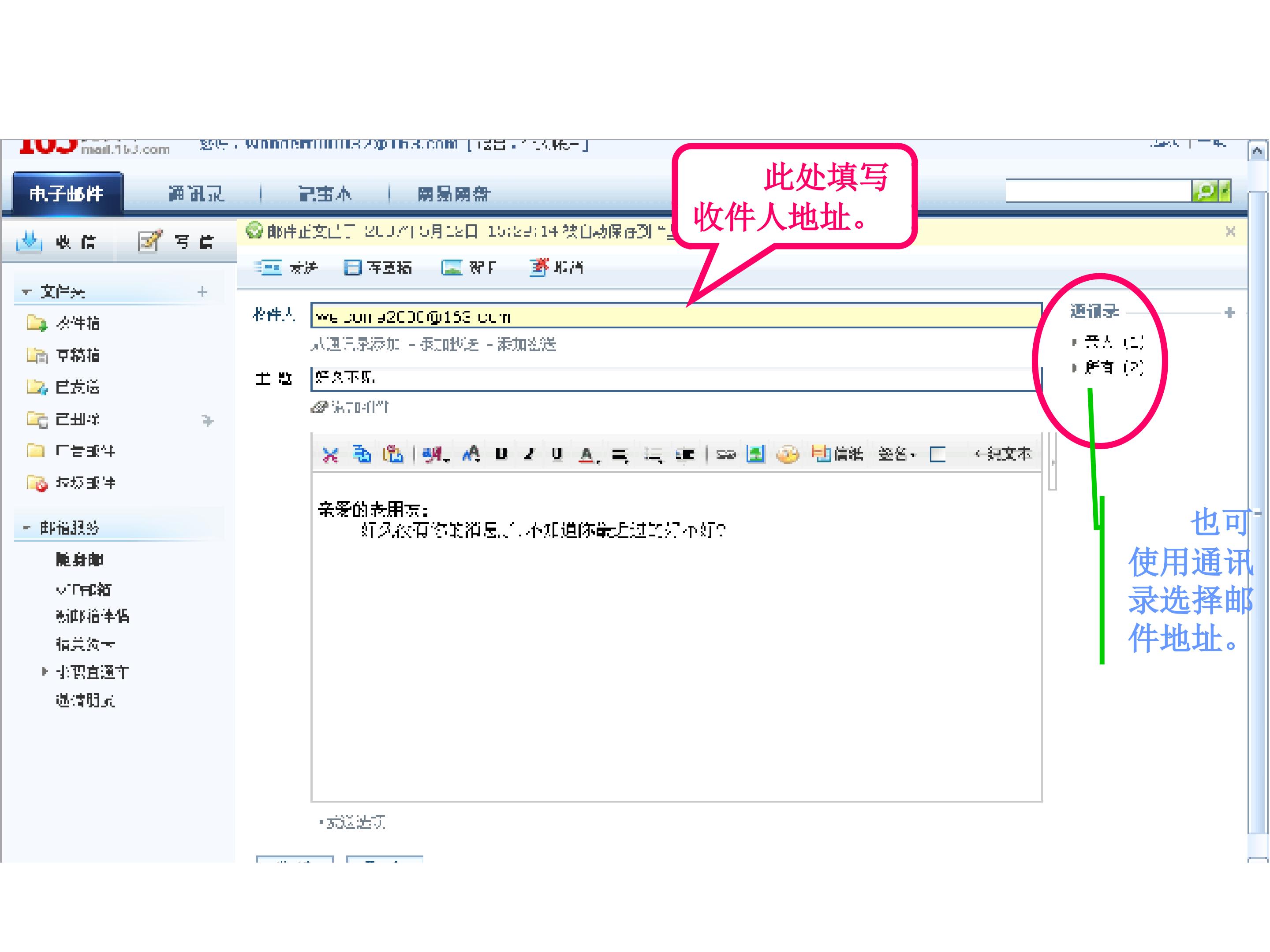Switch editor to Plain Text (纯文本) mode
Viewport: 1270px width, 952px height.
[x=1004, y=454]
